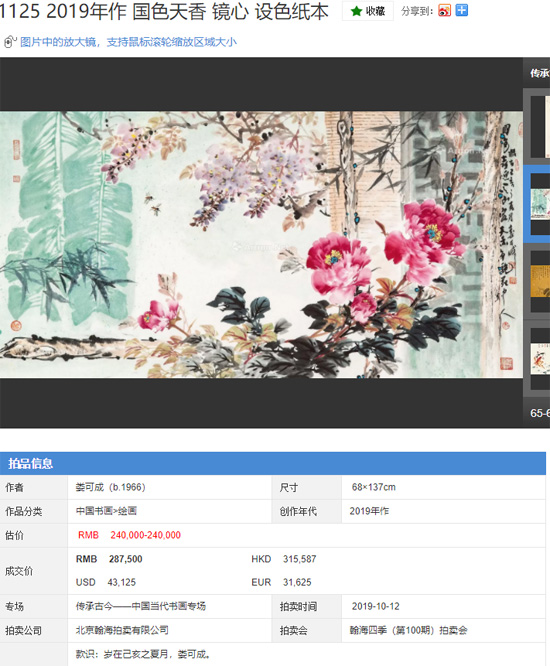550x666 pixels.
Task: Select the first thumbnail in side strip
Action: (x=540, y=127)
